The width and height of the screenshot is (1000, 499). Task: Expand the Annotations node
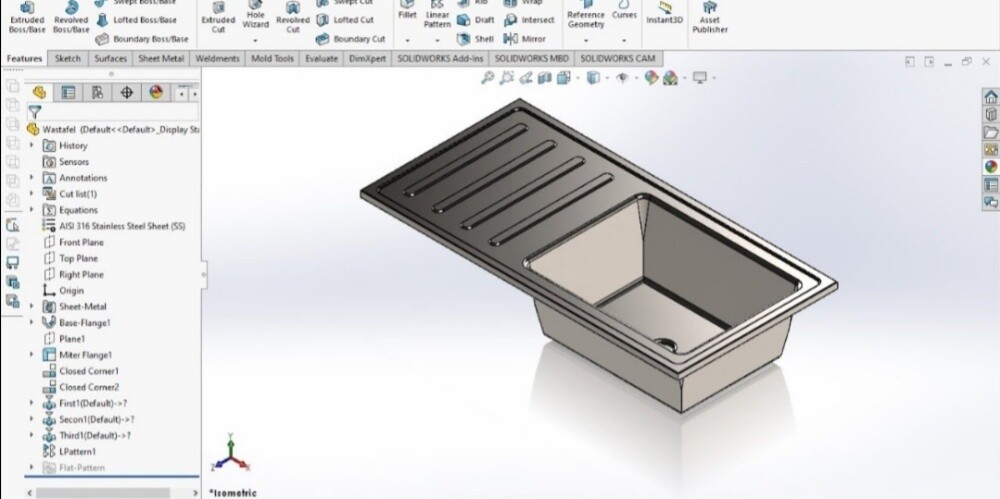point(31,177)
